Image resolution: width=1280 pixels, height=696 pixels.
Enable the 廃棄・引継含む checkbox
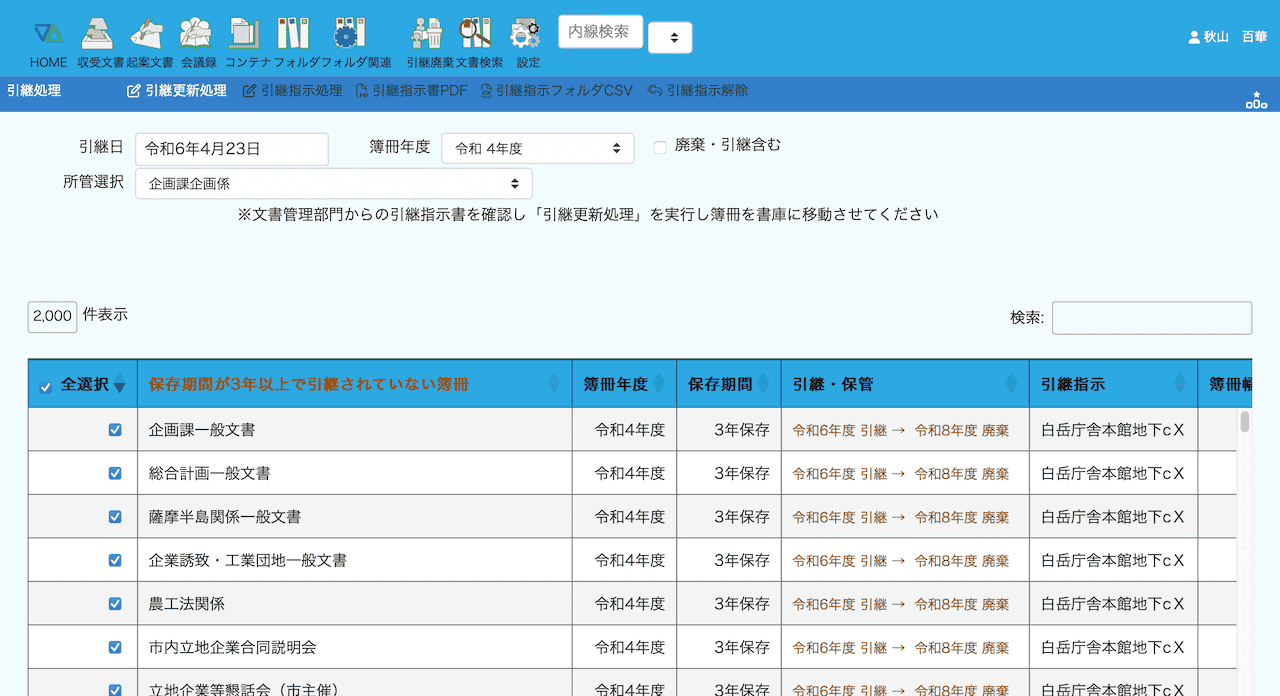pos(660,147)
